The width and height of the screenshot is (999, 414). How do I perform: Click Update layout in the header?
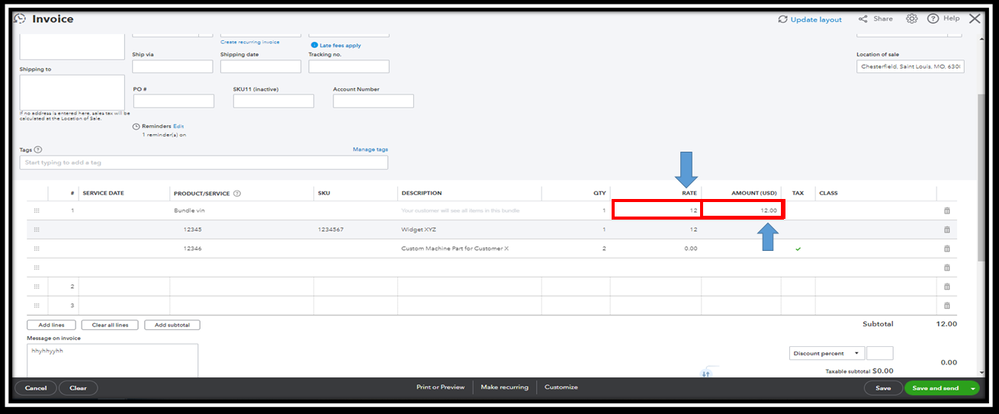[x=810, y=20]
